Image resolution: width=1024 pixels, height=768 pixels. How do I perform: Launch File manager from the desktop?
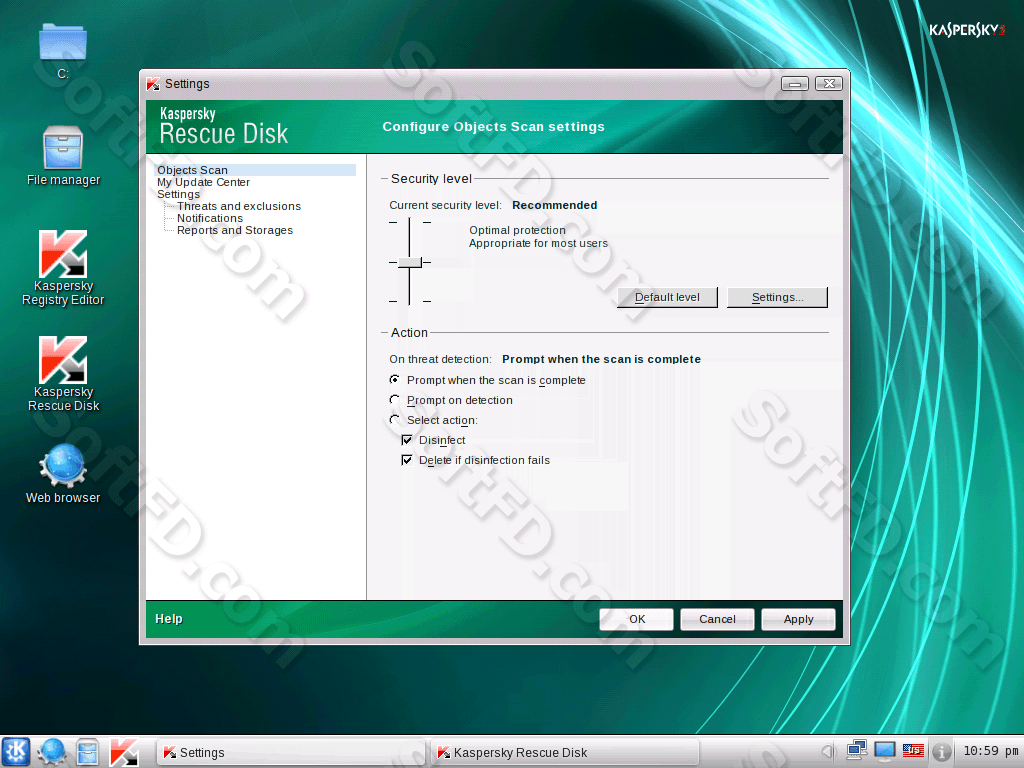tap(63, 156)
